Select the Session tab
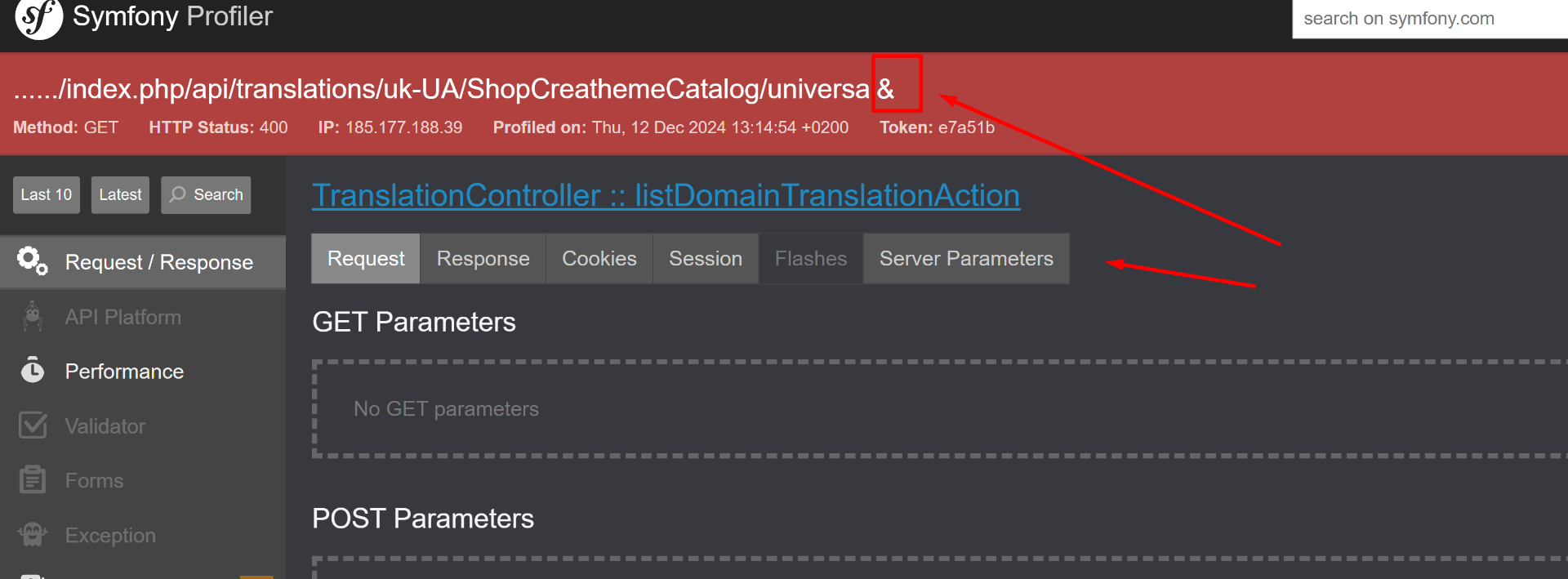Image resolution: width=1568 pixels, height=579 pixels. pyautogui.click(x=705, y=259)
